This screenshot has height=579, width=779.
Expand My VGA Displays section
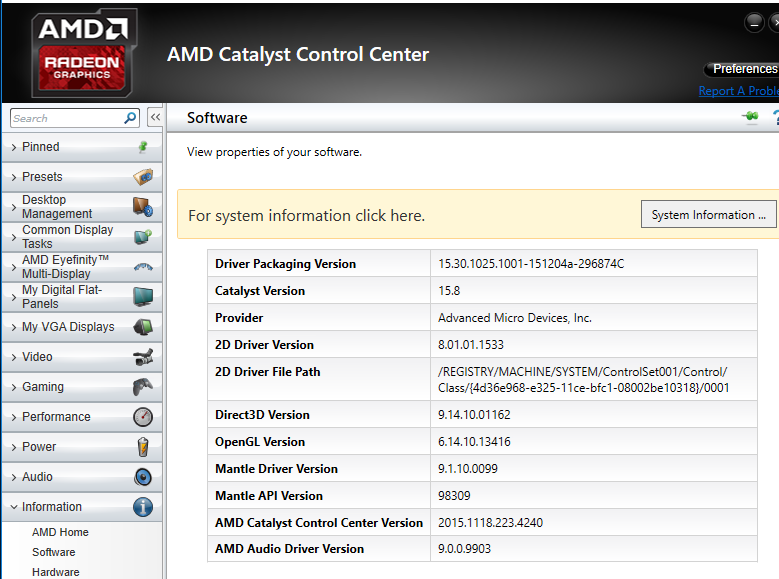(x=14, y=327)
